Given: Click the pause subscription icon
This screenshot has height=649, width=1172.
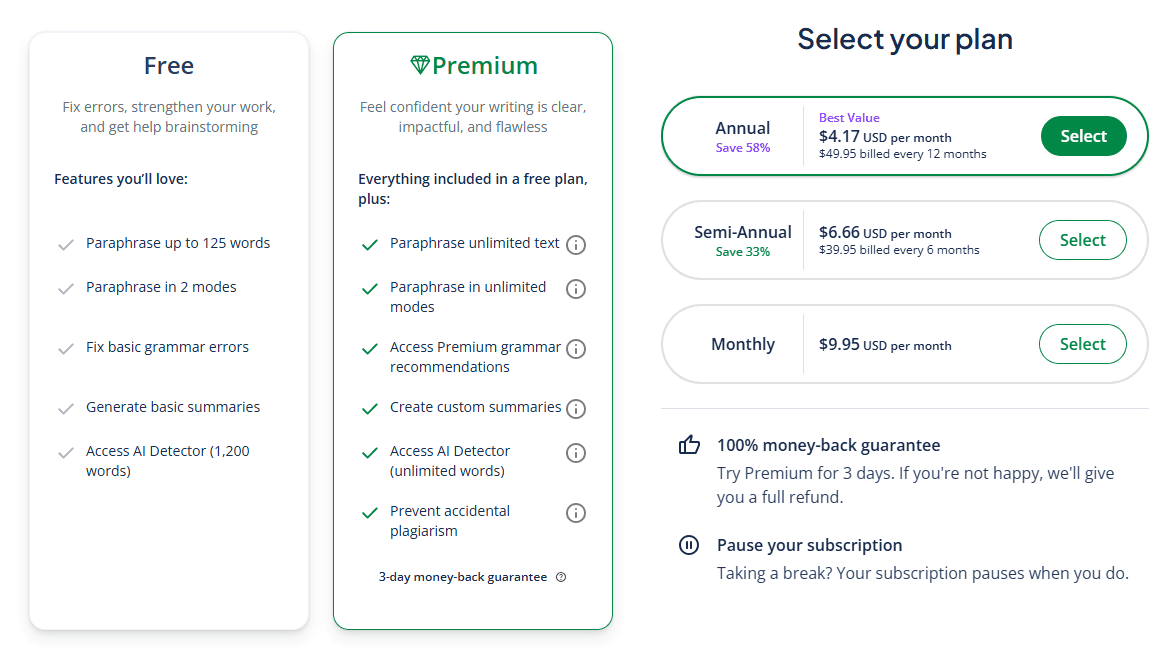Looking at the screenshot, I should [x=689, y=545].
